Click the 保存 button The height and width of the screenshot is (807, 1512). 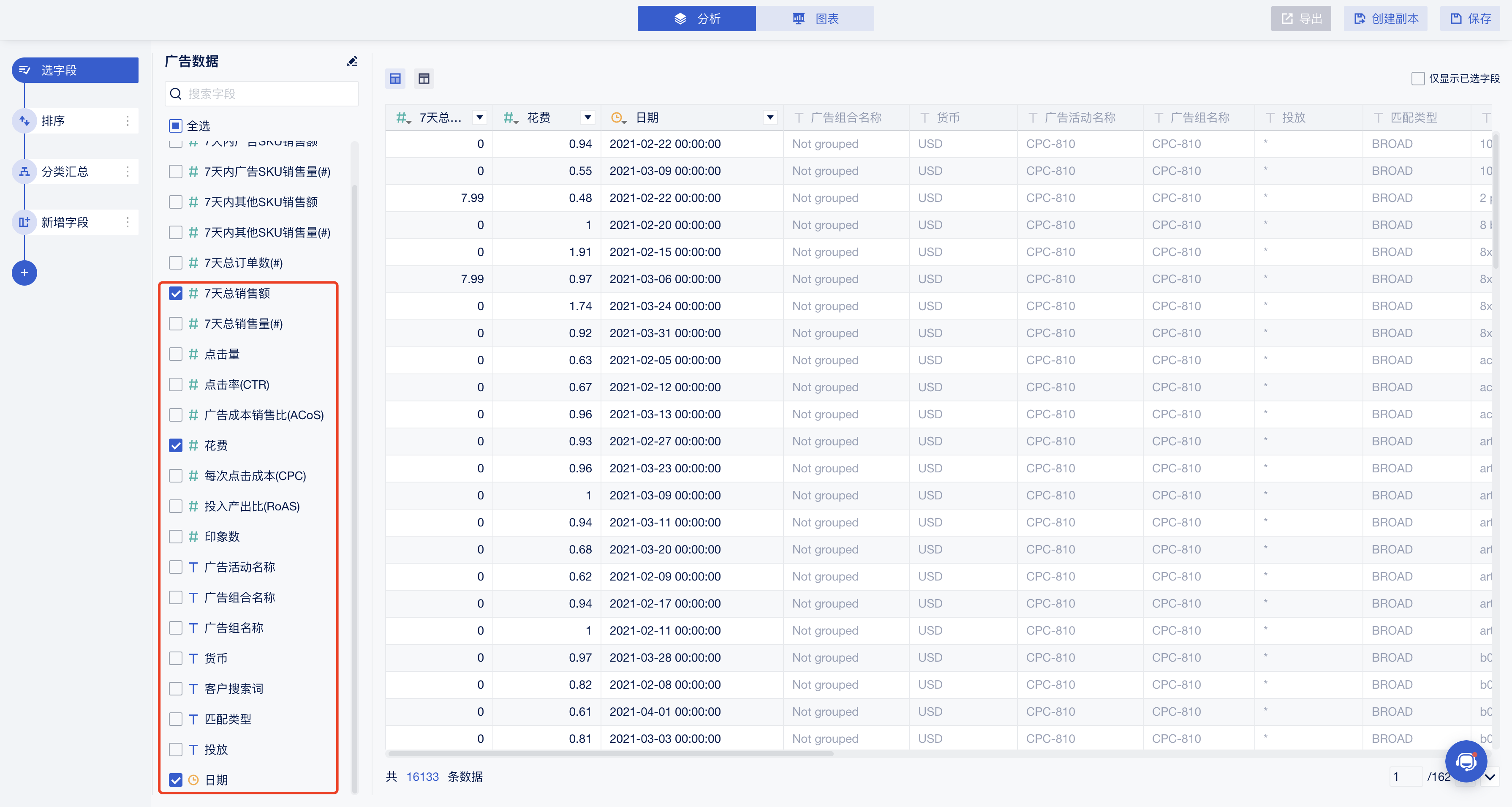(1470, 19)
